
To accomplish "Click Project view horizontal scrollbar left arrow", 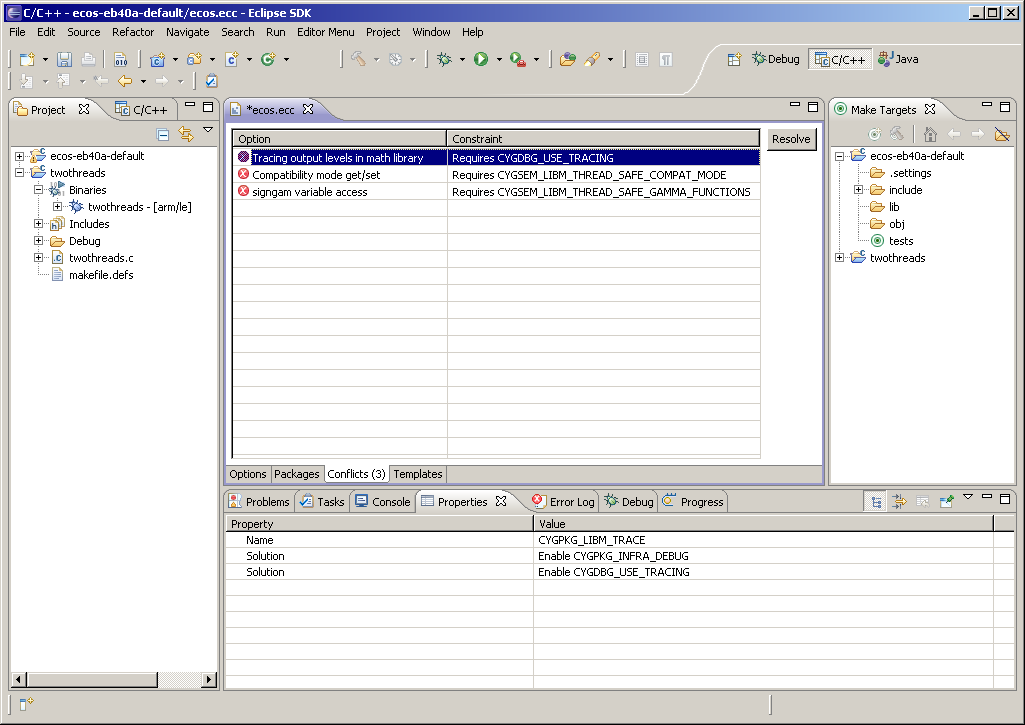I will 18,680.
